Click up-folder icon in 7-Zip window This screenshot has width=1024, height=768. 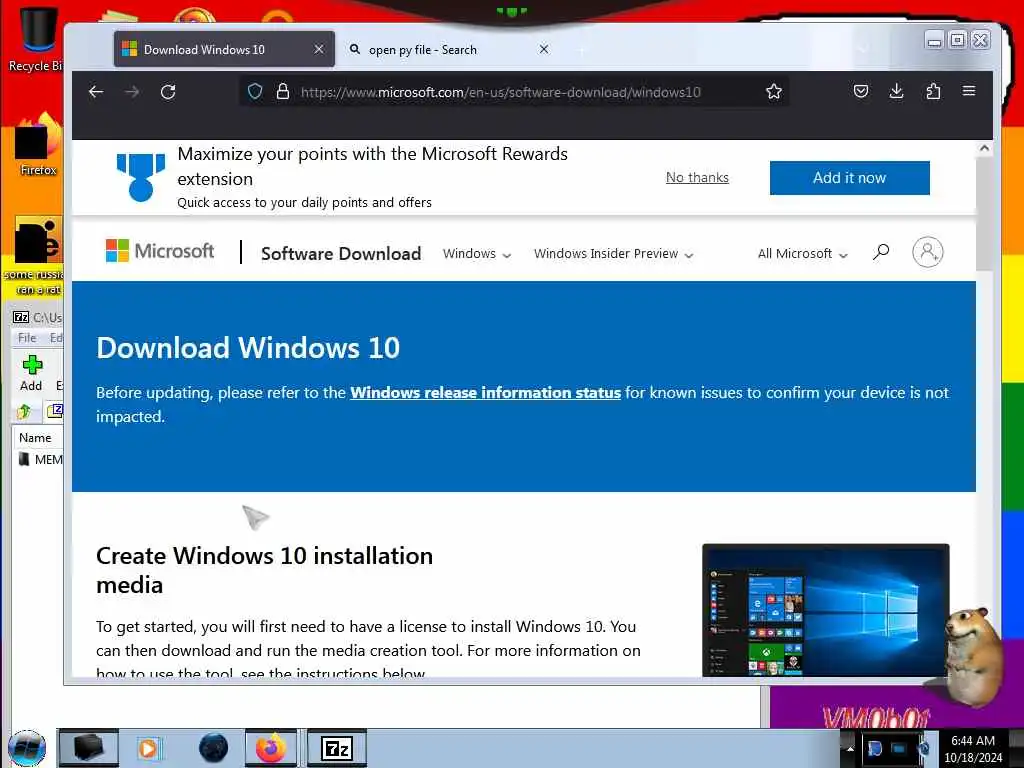point(24,411)
